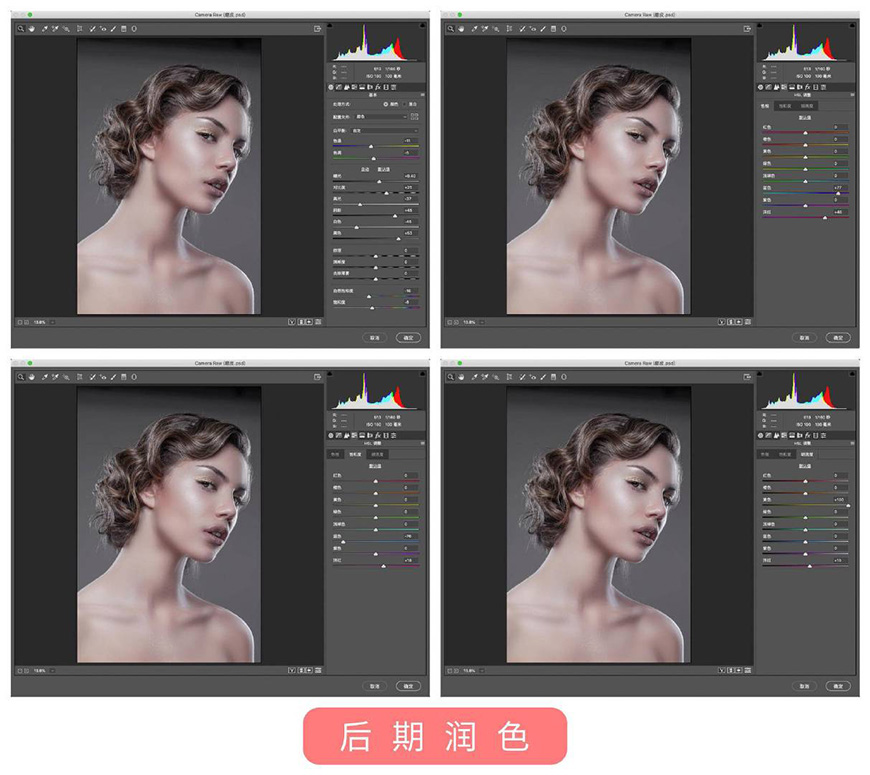Open the Adjustment Brush tool
The image size is (870, 775).
(x=112, y=27)
